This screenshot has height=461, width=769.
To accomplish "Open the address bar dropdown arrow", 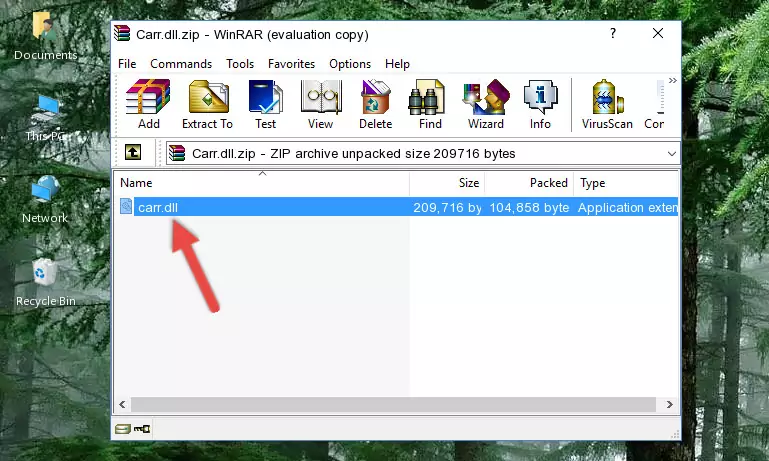I will click(x=671, y=154).
